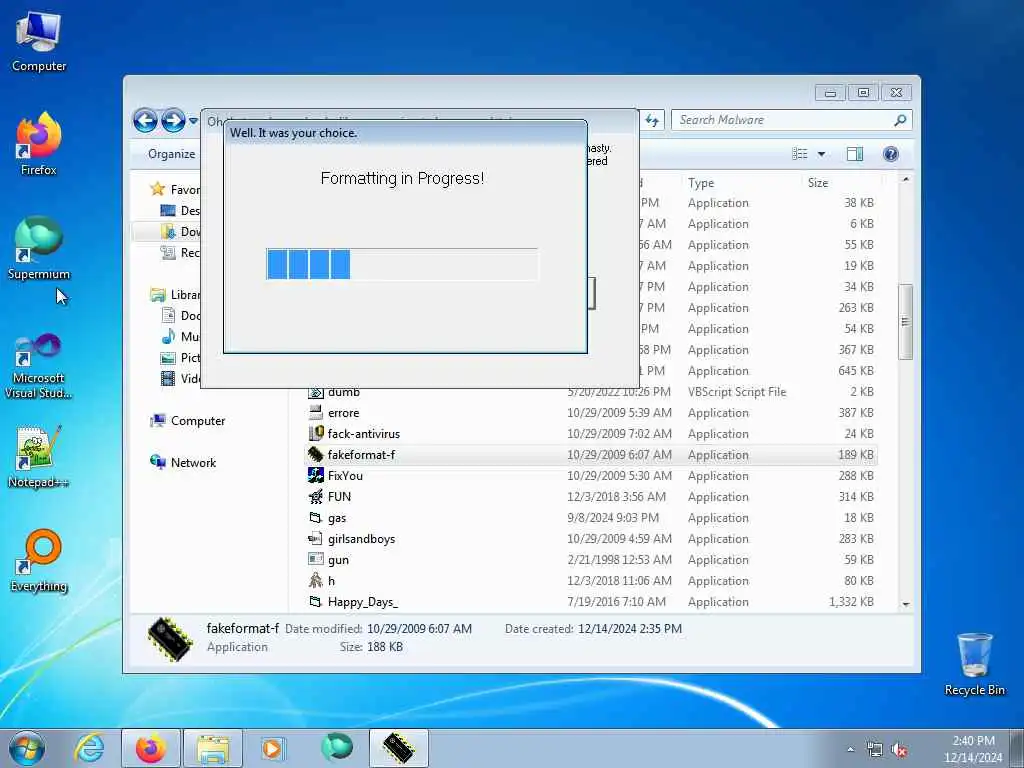This screenshot has height=768, width=1024.
Task: Minimize the Explorer window
Action: point(830,93)
